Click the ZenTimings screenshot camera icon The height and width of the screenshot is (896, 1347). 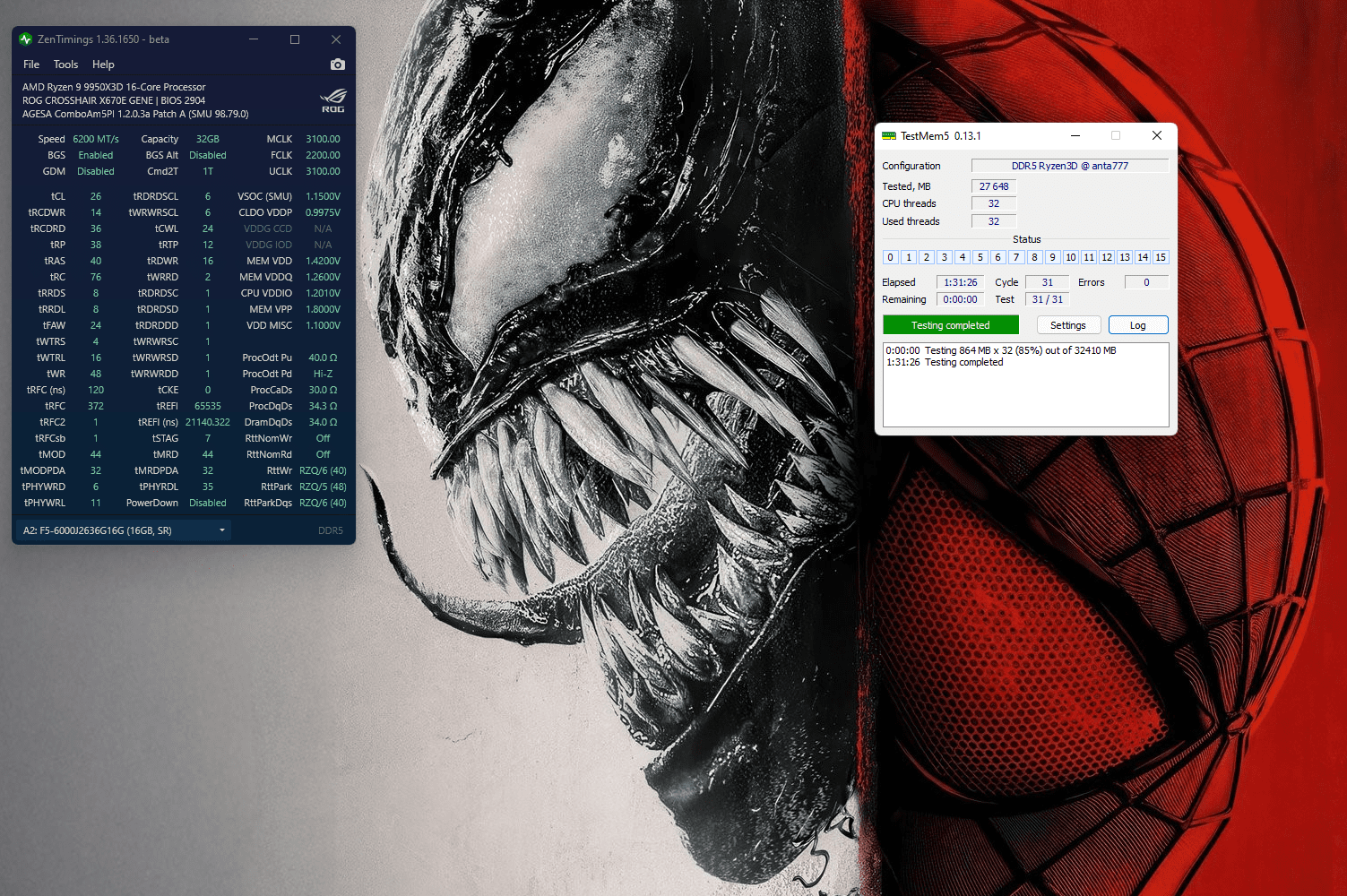337,65
